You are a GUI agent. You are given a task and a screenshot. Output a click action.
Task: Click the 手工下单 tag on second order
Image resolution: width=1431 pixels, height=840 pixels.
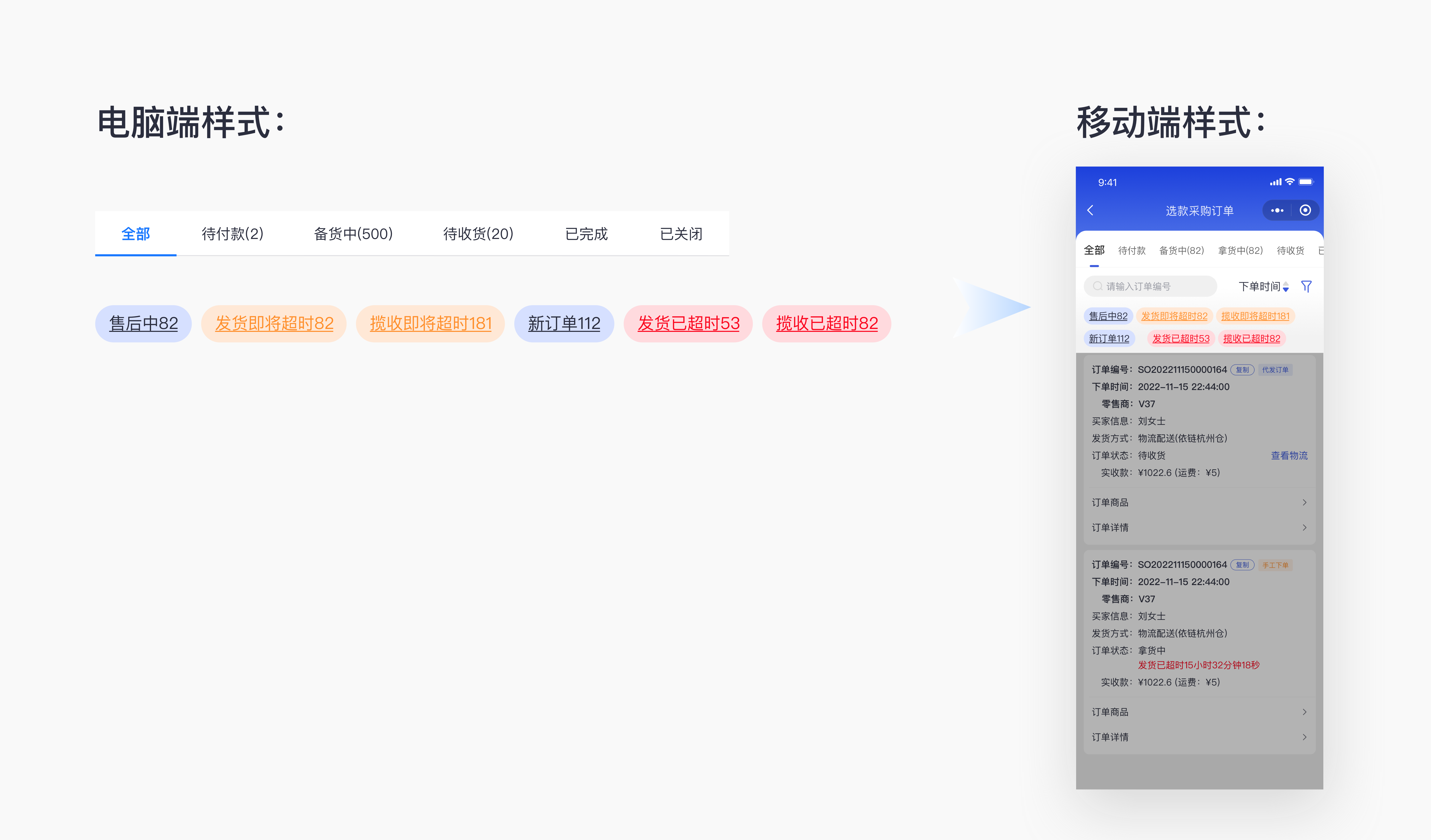pos(1275,565)
